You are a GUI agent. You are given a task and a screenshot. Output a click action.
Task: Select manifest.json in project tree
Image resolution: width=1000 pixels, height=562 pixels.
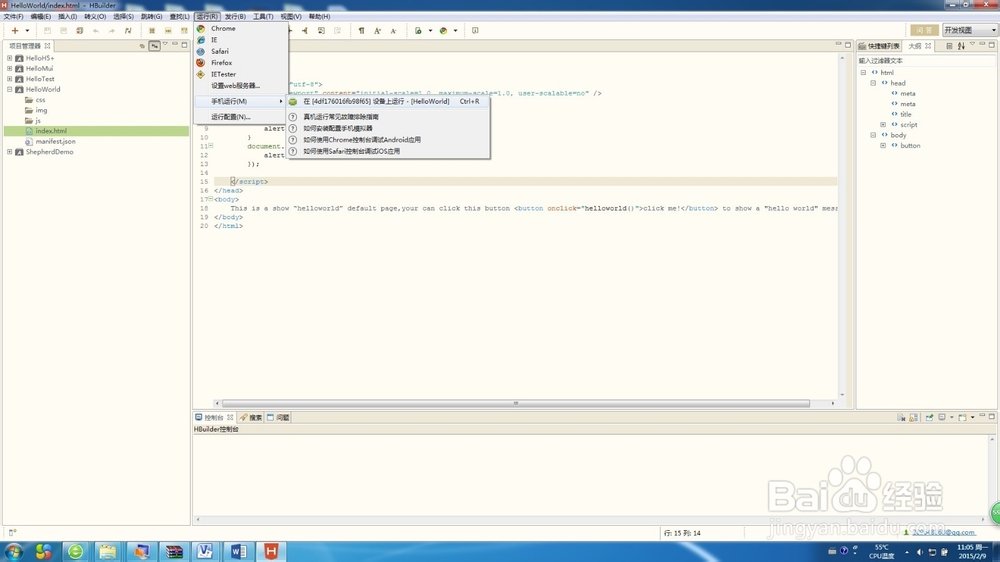tap(50, 142)
